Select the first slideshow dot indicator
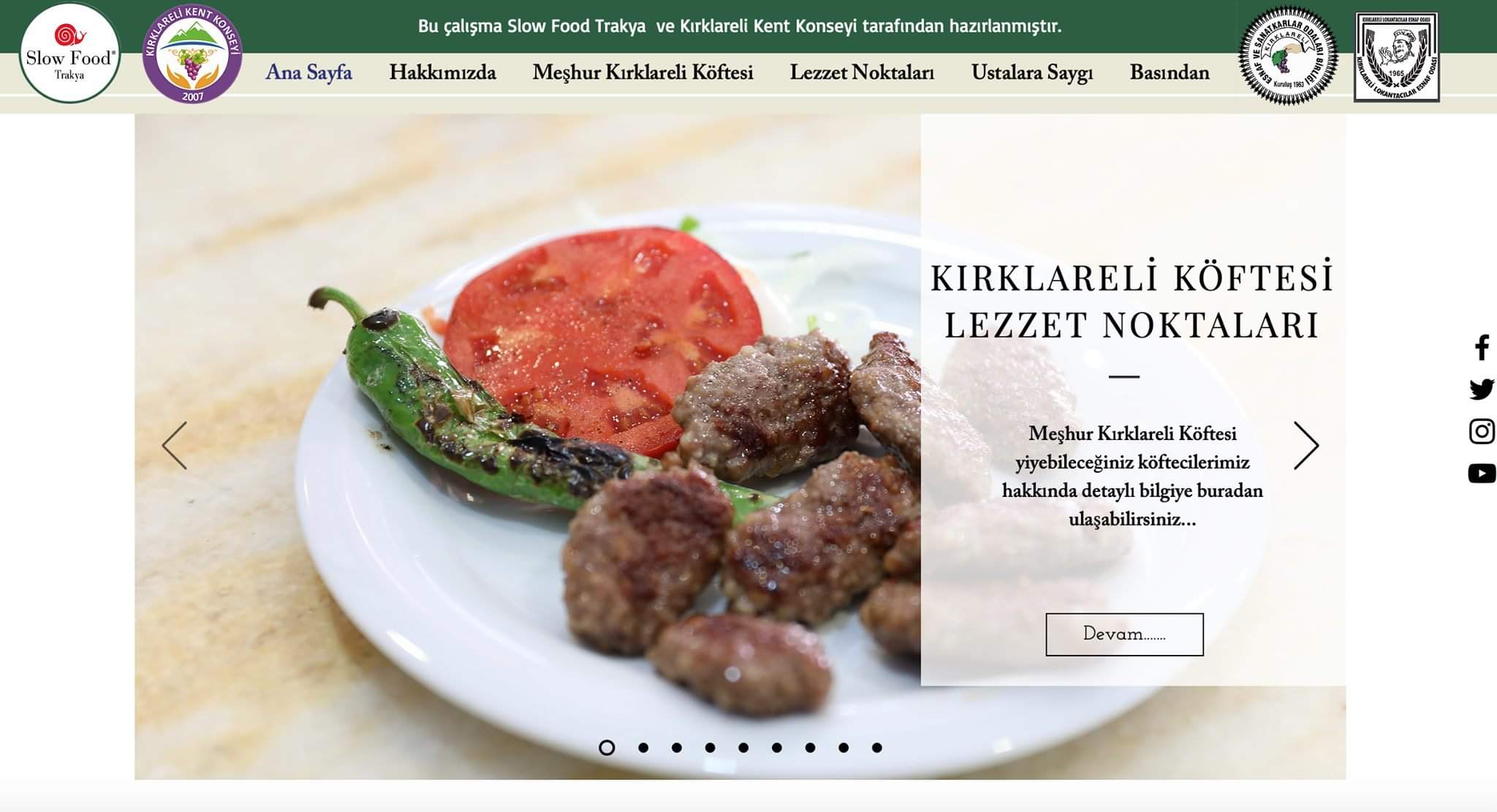The width and height of the screenshot is (1497, 812). tap(607, 748)
